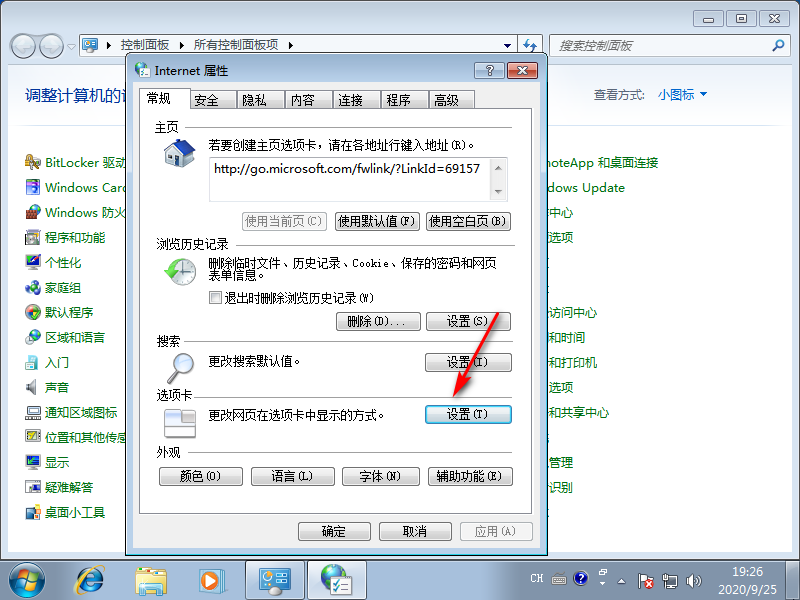Open the 颜色 color settings
This screenshot has width=800, height=600.
pyautogui.click(x=200, y=476)
